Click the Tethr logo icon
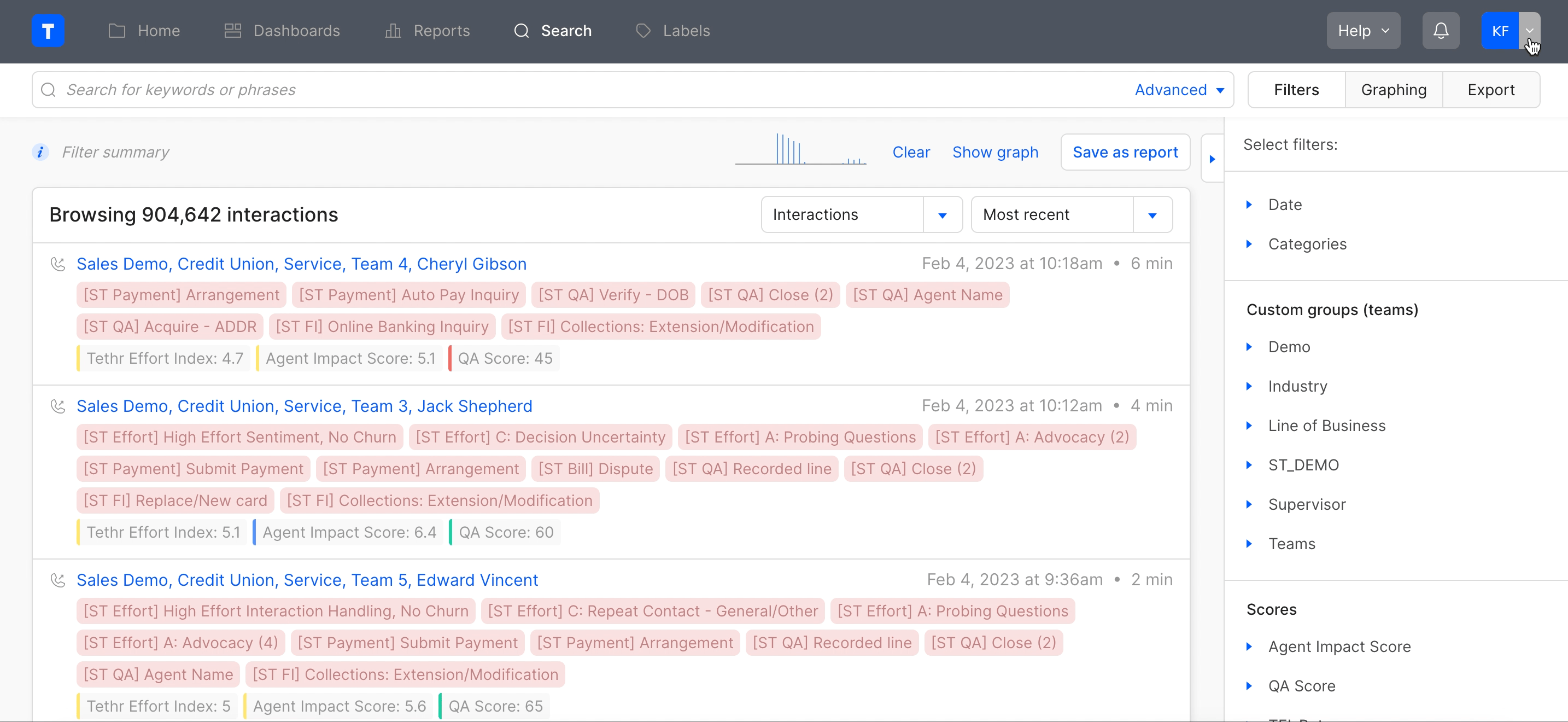The image size is (1568, 722). pyautogui.click(x=48, y=31)
